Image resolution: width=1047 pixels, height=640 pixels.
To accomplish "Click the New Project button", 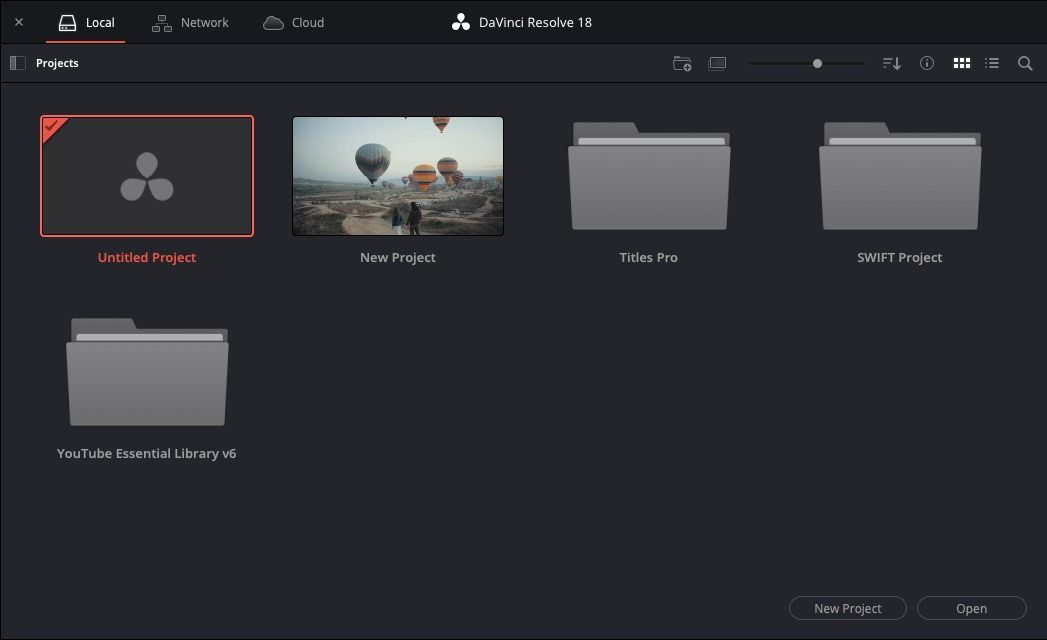I will click(x=847, y=608).
